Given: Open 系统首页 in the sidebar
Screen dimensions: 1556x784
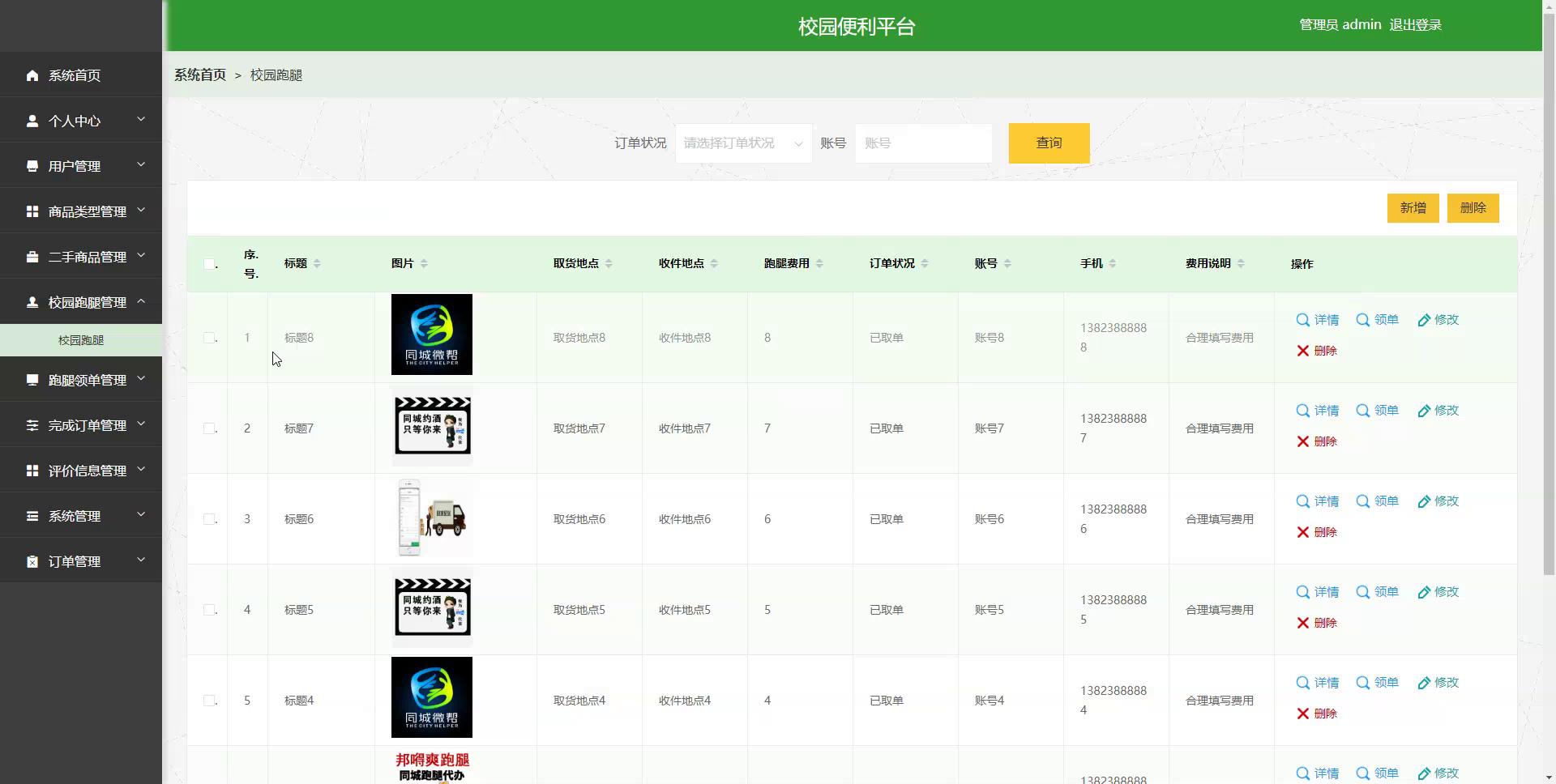Looking at the screenshot, I should coord(81,75).
